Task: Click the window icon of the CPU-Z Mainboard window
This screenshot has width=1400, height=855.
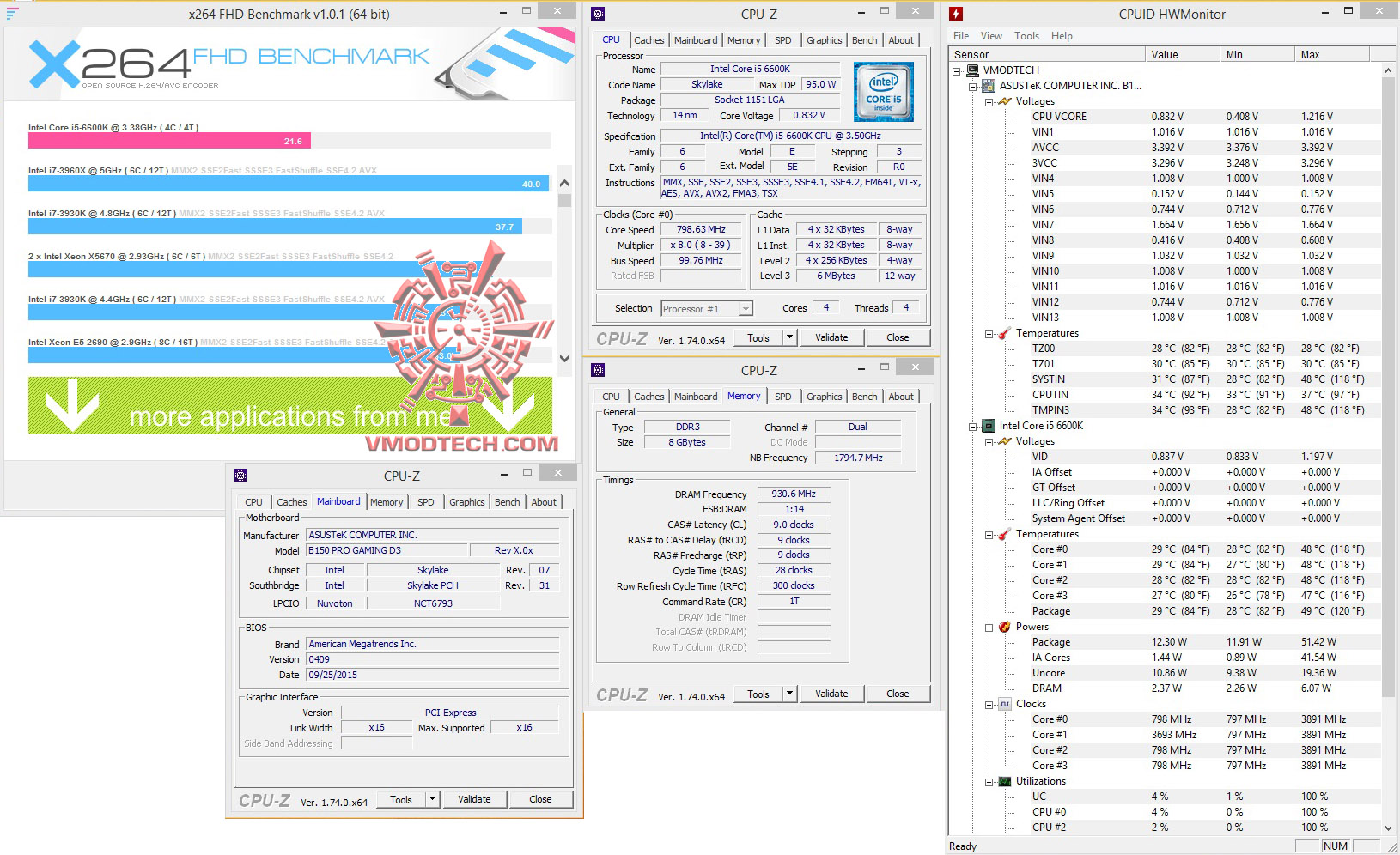Action: [x=240, y=476]
